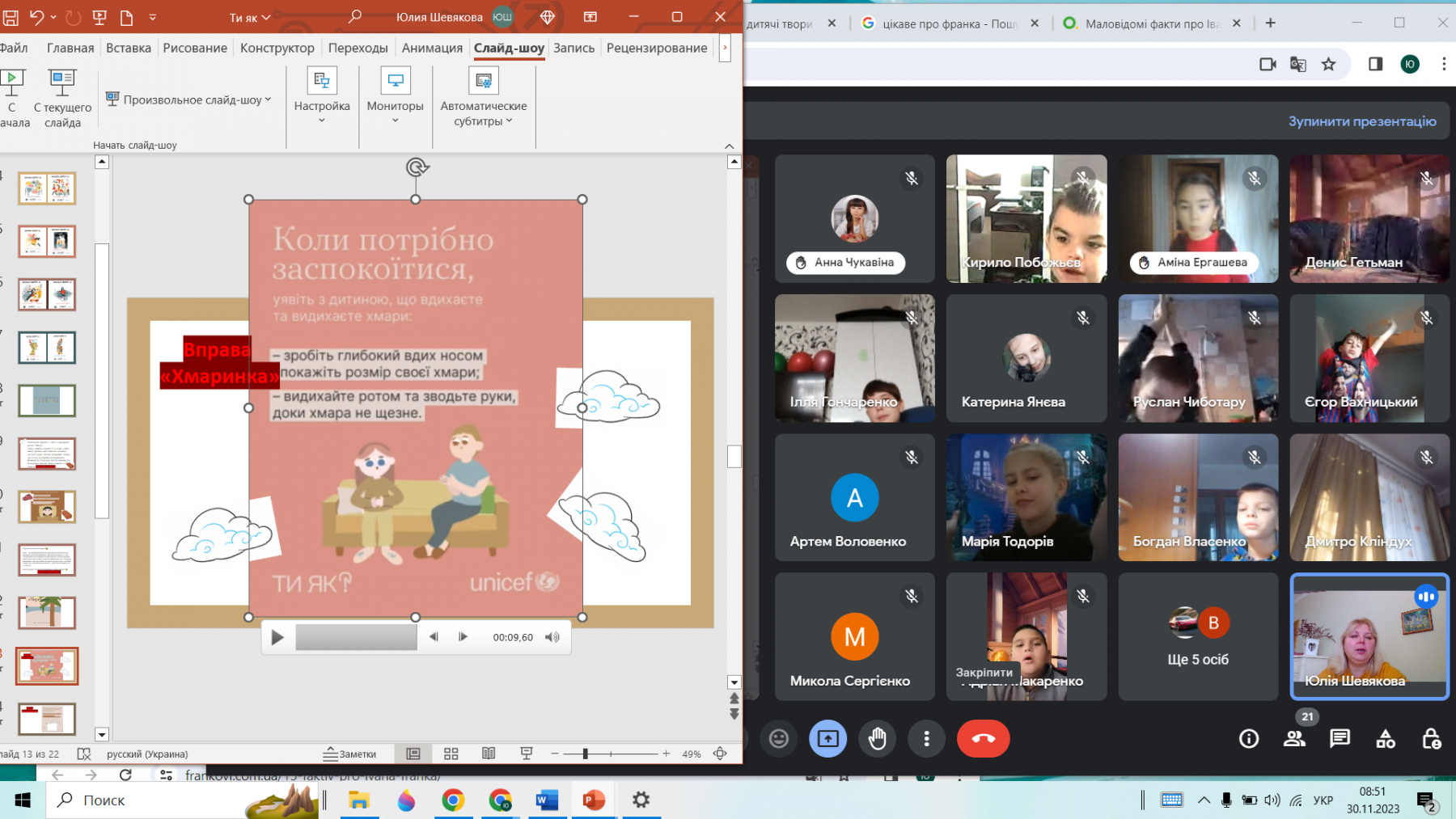Screen dimensions: 1456x819
Task: Undo the last action in PowerPoint
Action: click(37, 17)
